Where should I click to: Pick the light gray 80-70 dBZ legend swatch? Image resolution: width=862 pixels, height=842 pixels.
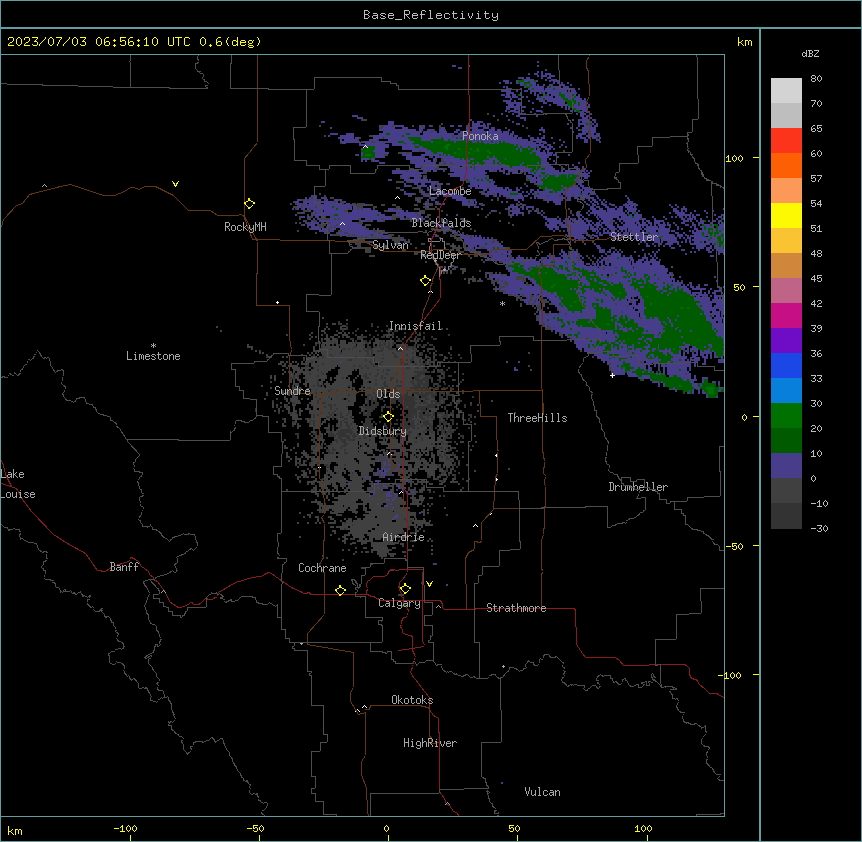click(x=786, y=91)
